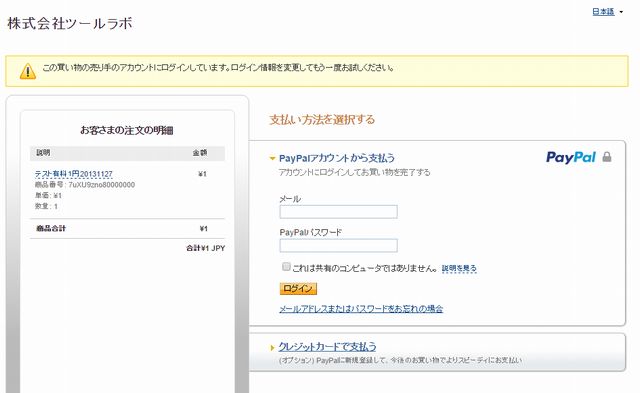Click the お客さまの注文の明細 heading
Viewport: 640px width, 393px height.
coord(127,130)
